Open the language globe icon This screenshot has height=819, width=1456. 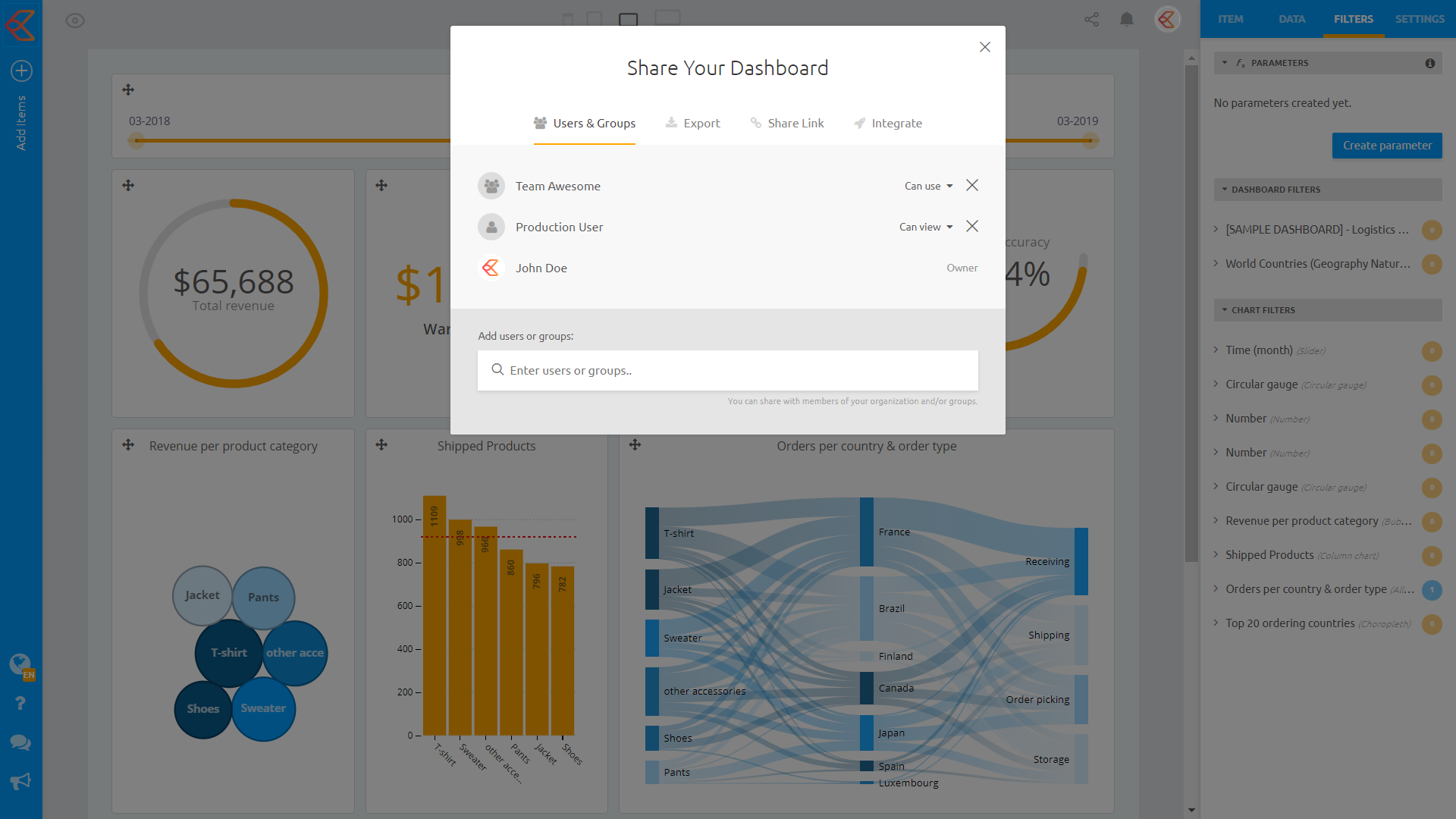click(20, 664)
